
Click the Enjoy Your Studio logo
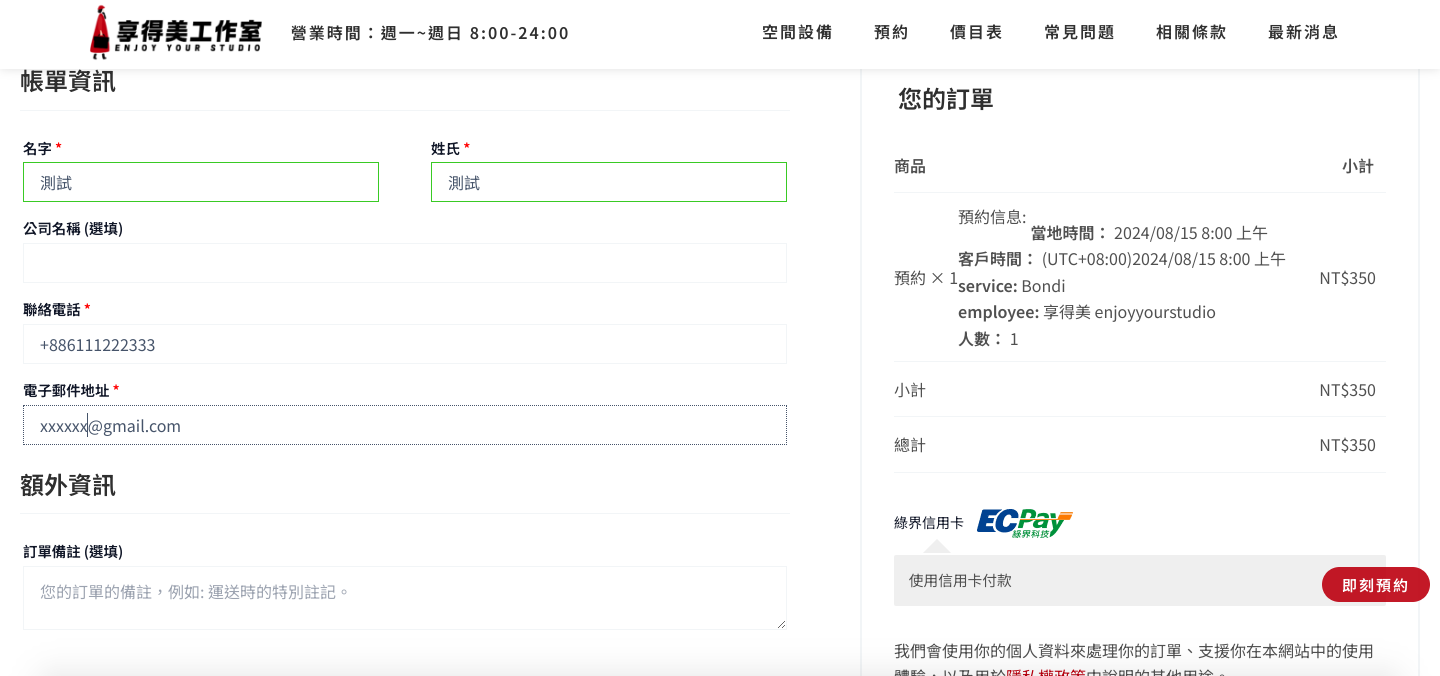(x=176, y=32)
